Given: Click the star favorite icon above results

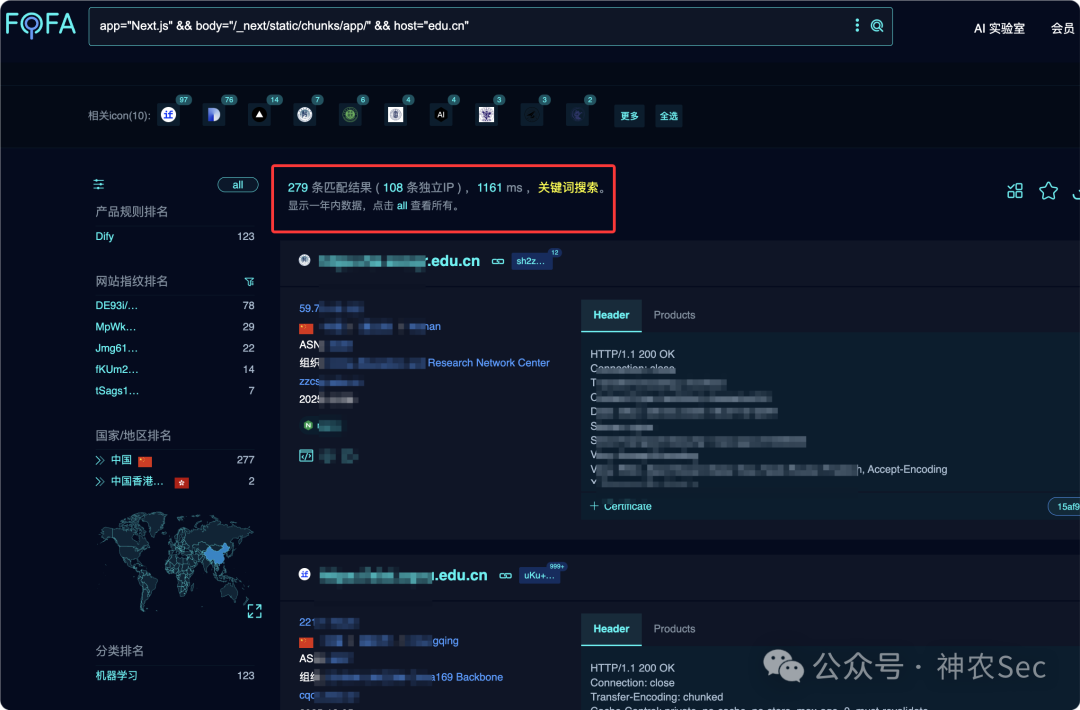Looking at the screenshot, I should click(1048, 191).
